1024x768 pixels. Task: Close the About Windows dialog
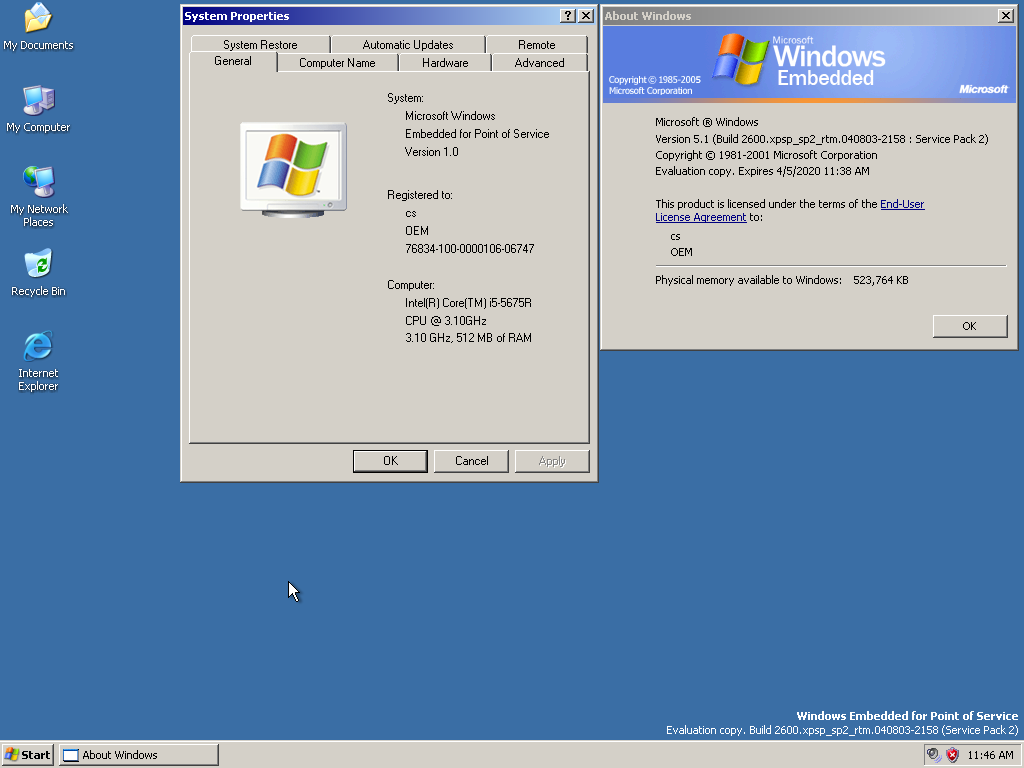(1006, 16)
